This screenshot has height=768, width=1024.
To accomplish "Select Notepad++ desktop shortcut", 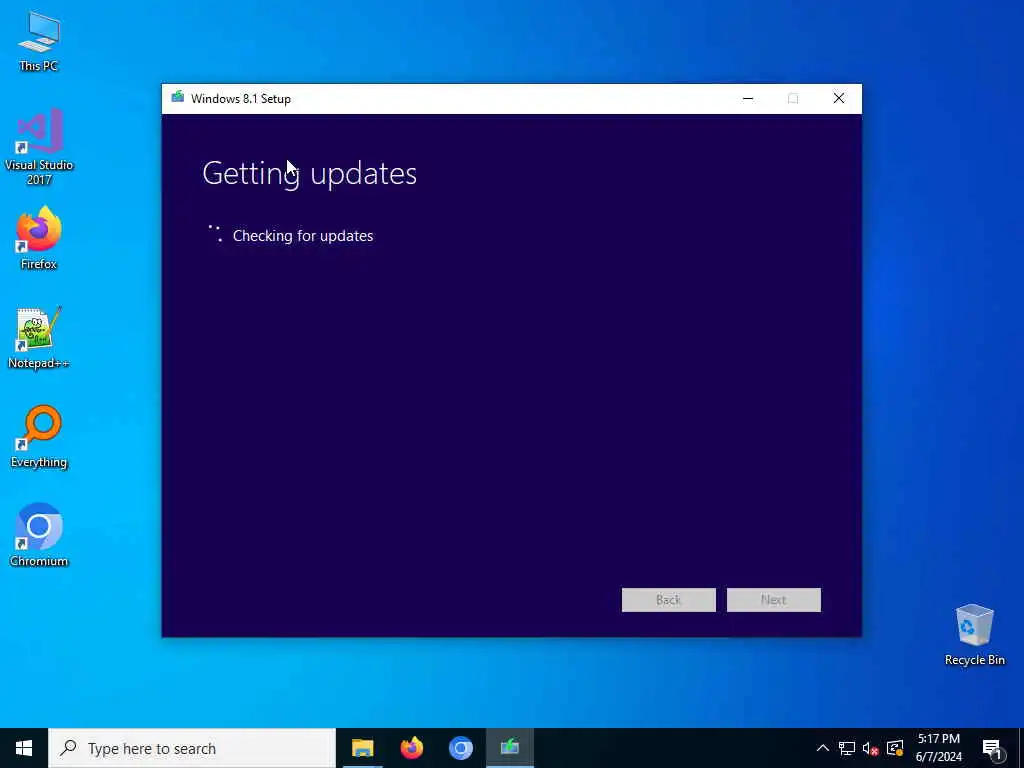I will 39,338.
